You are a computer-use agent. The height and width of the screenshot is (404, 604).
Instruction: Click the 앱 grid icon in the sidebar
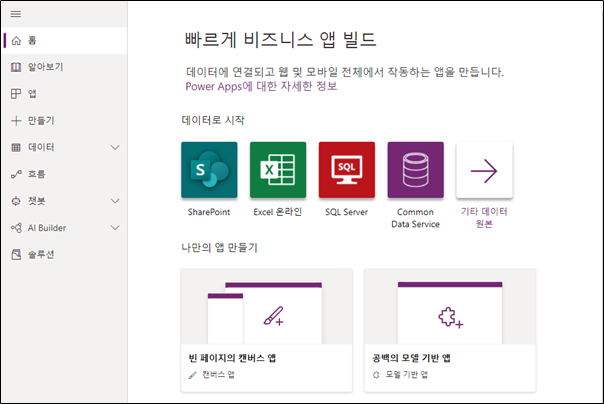[16, 94]
